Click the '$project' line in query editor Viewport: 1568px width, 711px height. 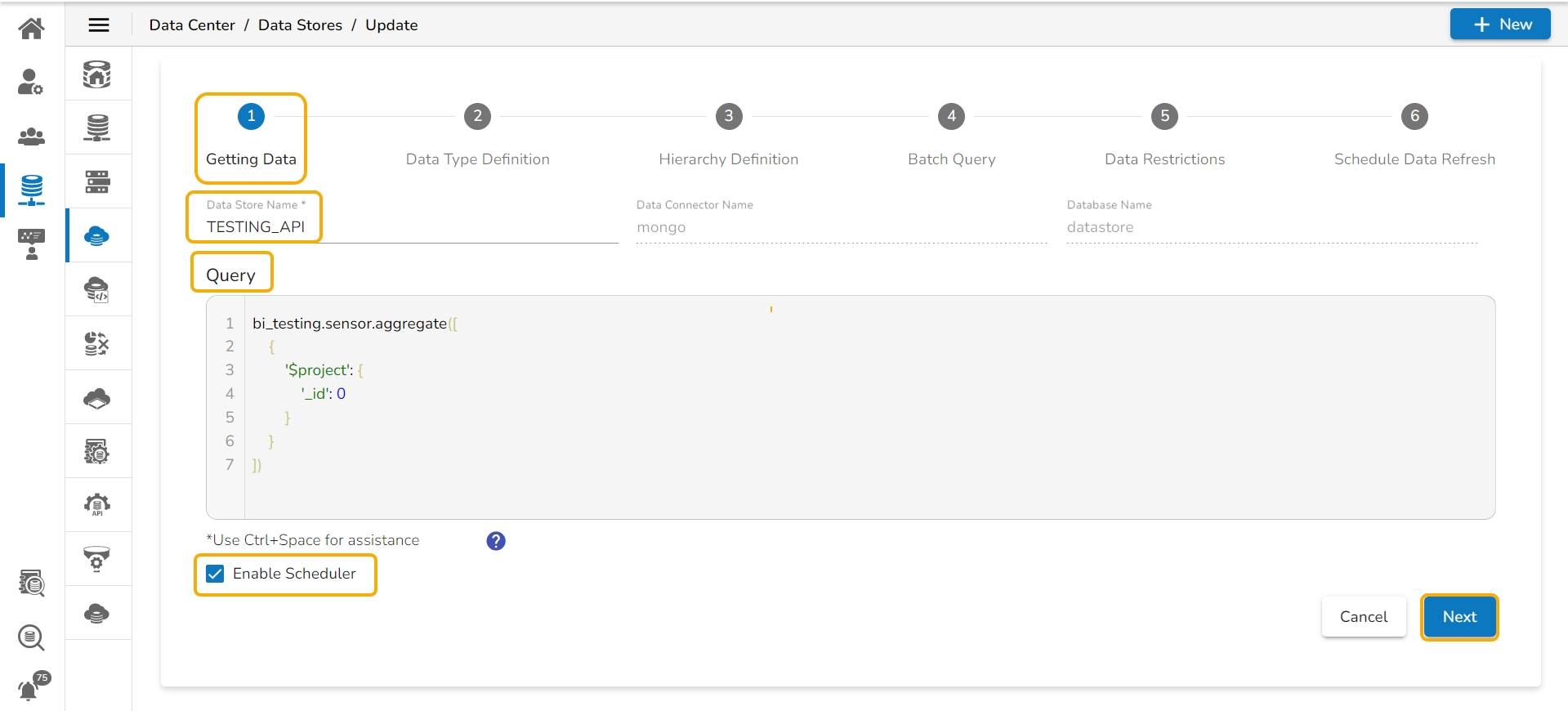click(324, 370)
